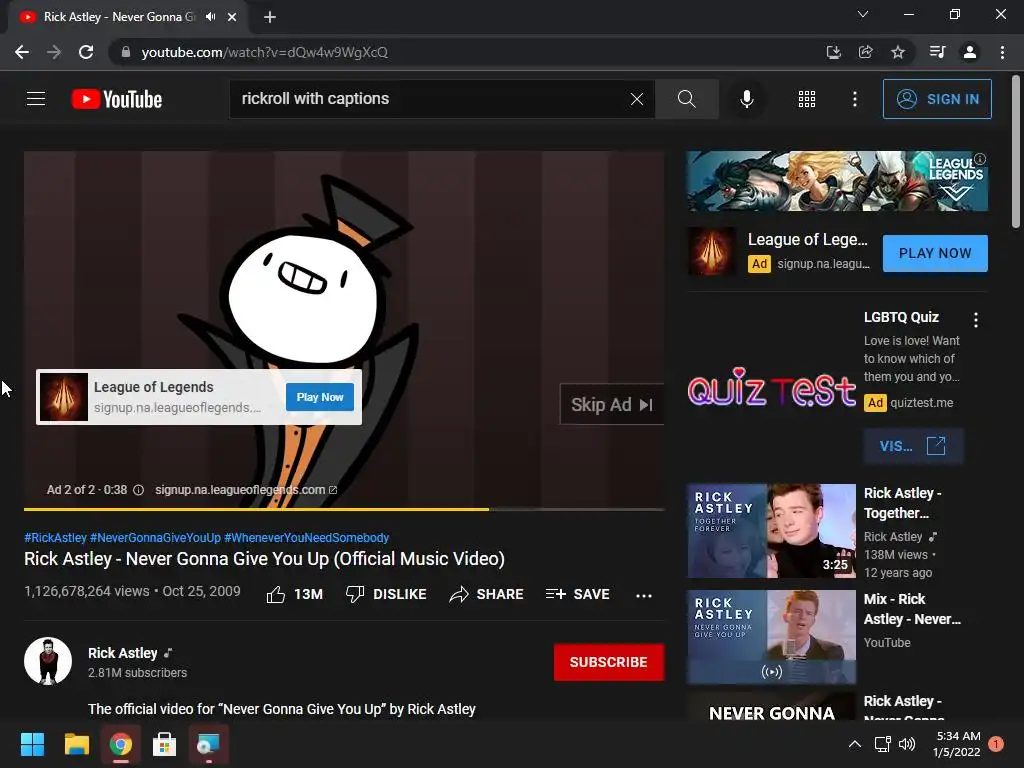
Task: Open the volume control in system tray
Action: 907,744
